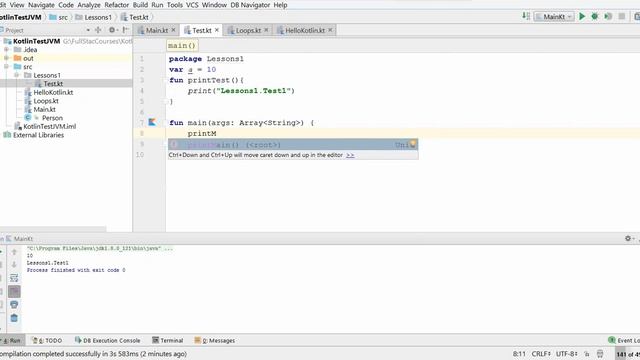Change line separator CRLF in status bar
Image resolution: width=640 pixels, height=360 pixels.
point(541,354)
